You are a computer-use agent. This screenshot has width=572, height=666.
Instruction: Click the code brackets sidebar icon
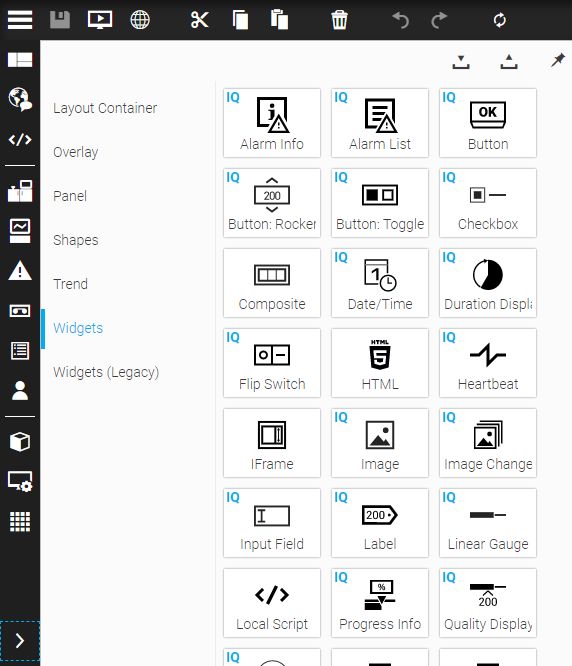(x=20, y=139)
